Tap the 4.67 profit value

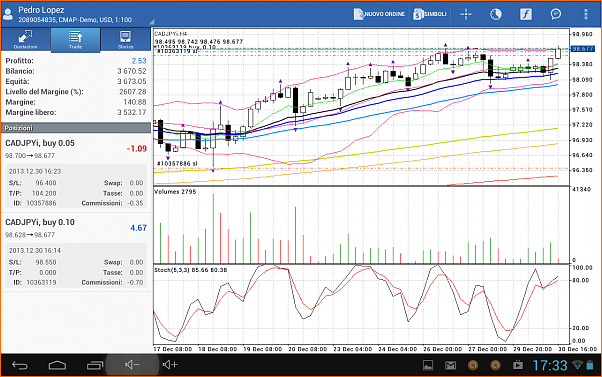coord(138,228)
